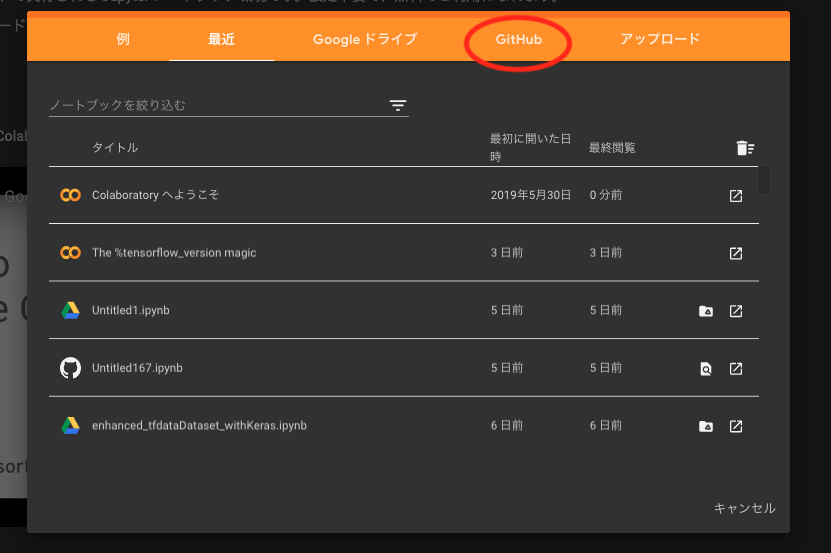View Untitled167.ipynb source on GitHub icon

(x=706, y=368)
